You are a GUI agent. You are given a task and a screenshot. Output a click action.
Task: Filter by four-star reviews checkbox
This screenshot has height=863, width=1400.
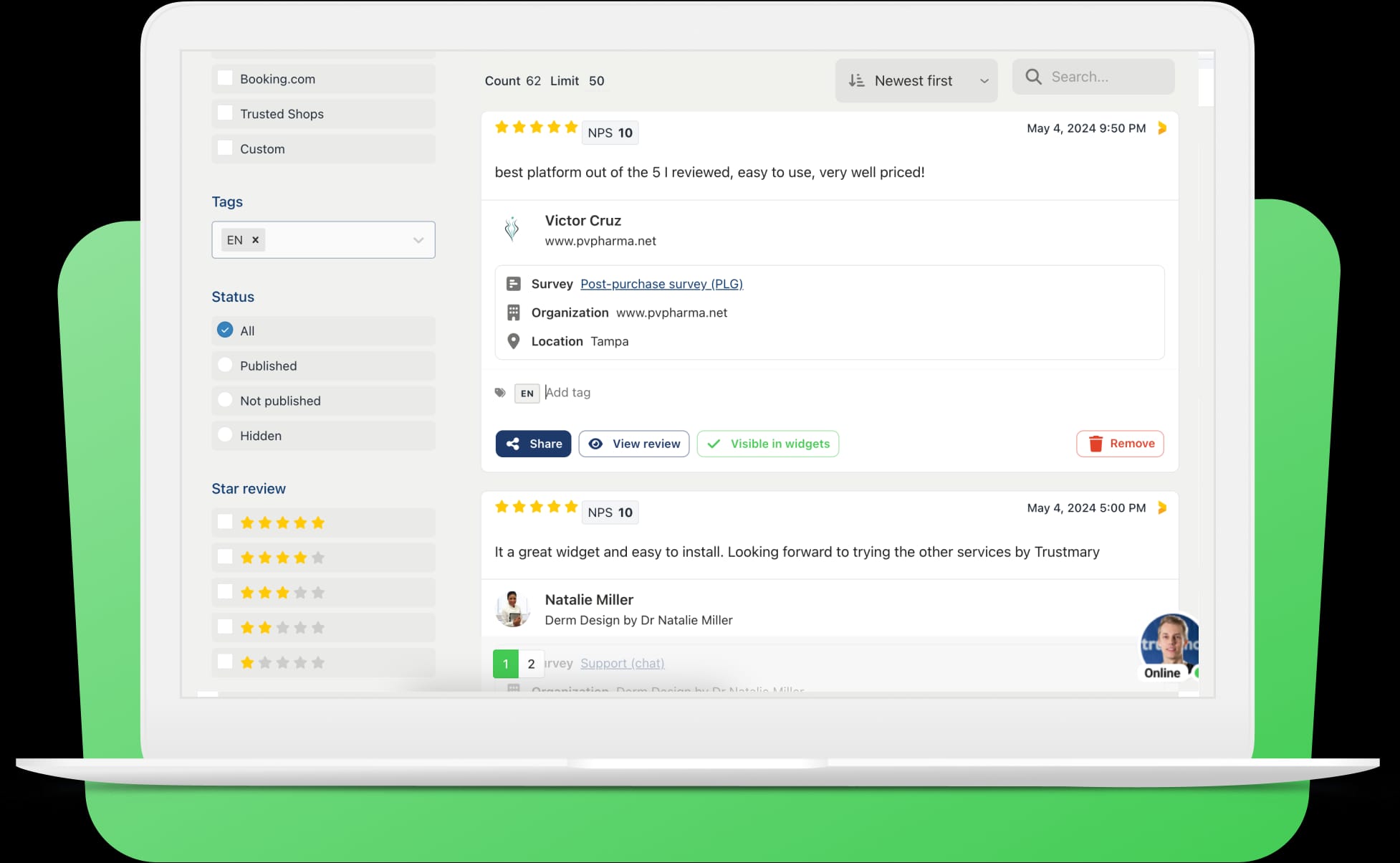click(x=225, y=556)
